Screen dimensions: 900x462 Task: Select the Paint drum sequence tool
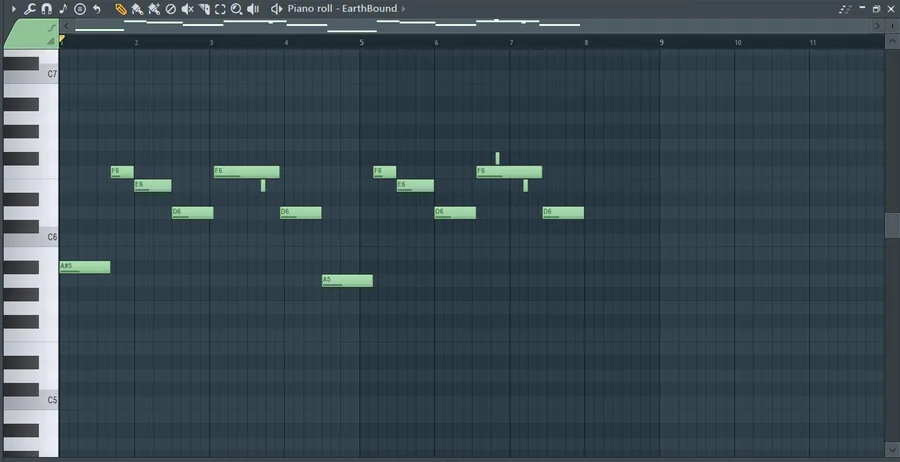[153, 9]
